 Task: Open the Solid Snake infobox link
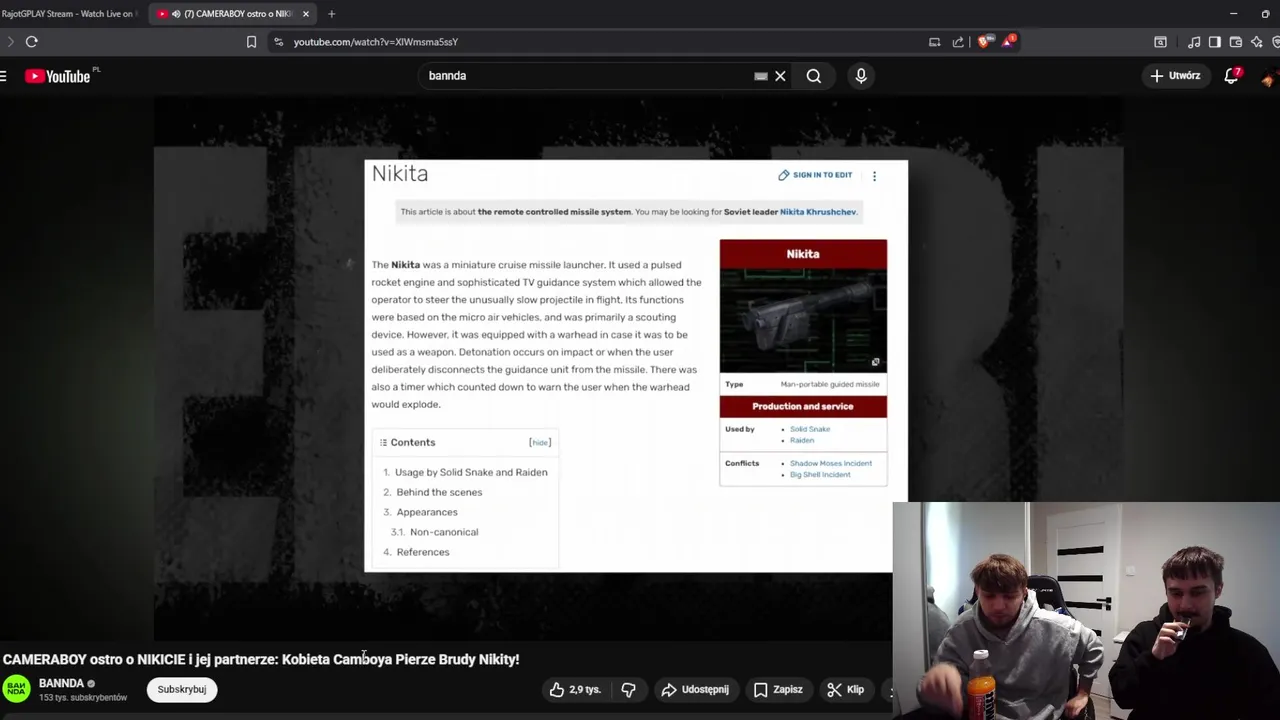coord(810,429)
